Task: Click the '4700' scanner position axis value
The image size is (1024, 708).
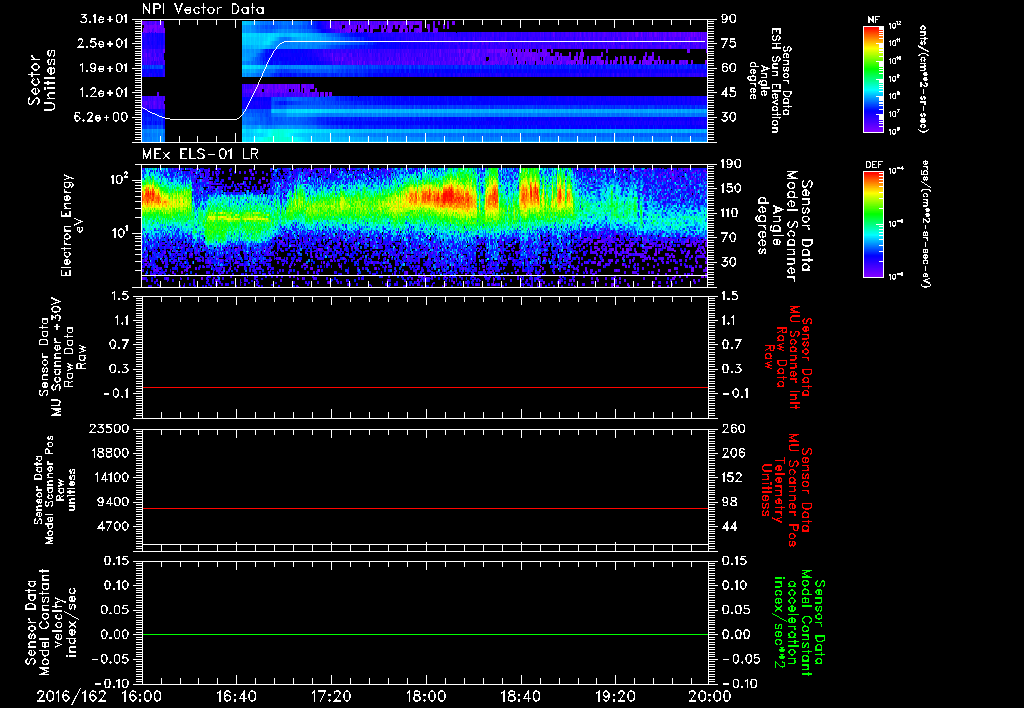Action: tap(112, 526)
